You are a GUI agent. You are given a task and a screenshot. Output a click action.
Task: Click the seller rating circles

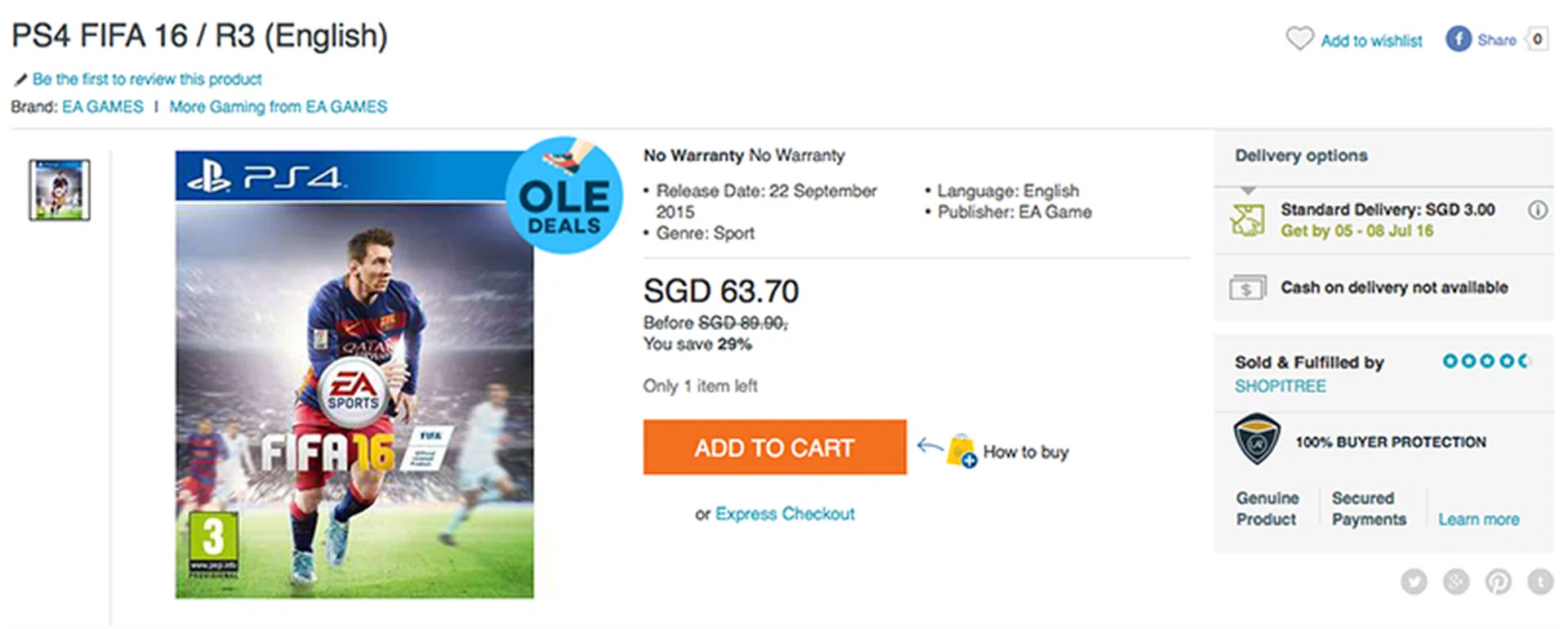click(1486, 361)
